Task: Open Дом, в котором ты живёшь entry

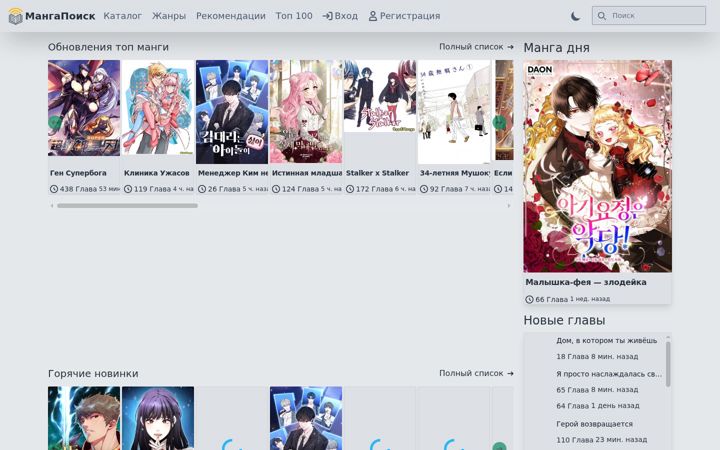Action: pos(607,341)
